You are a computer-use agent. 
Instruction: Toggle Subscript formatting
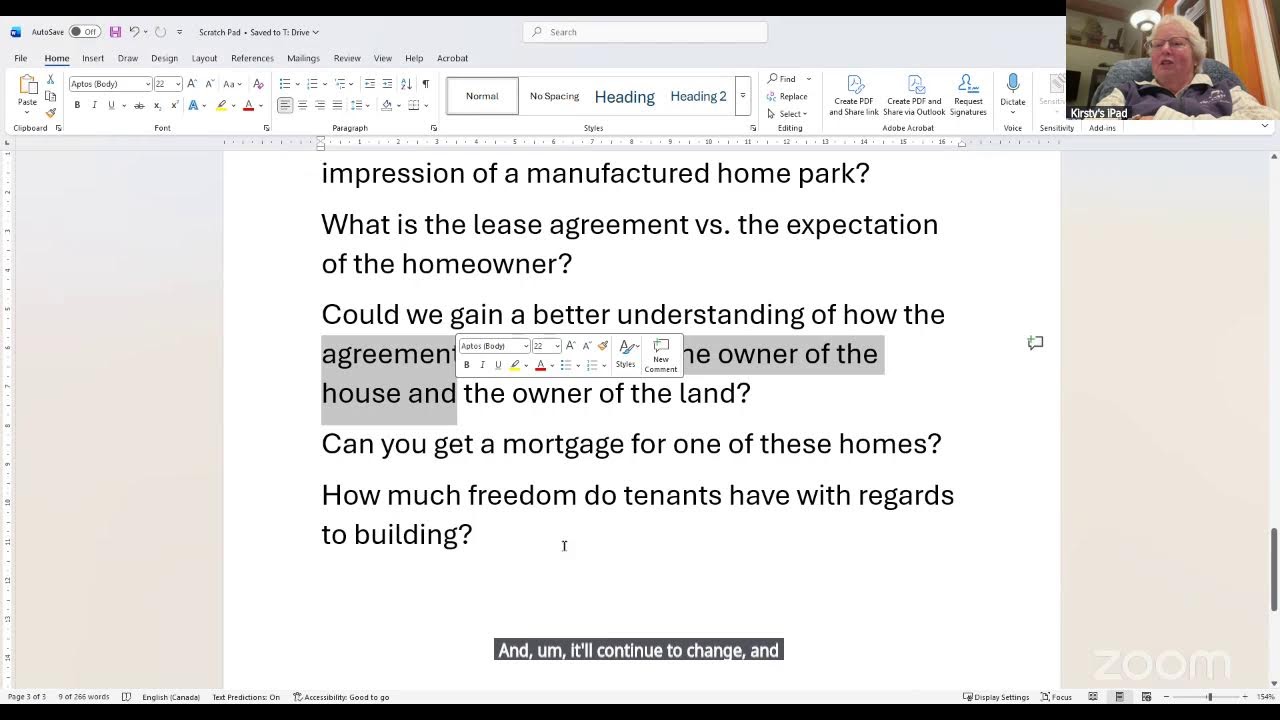158,105
